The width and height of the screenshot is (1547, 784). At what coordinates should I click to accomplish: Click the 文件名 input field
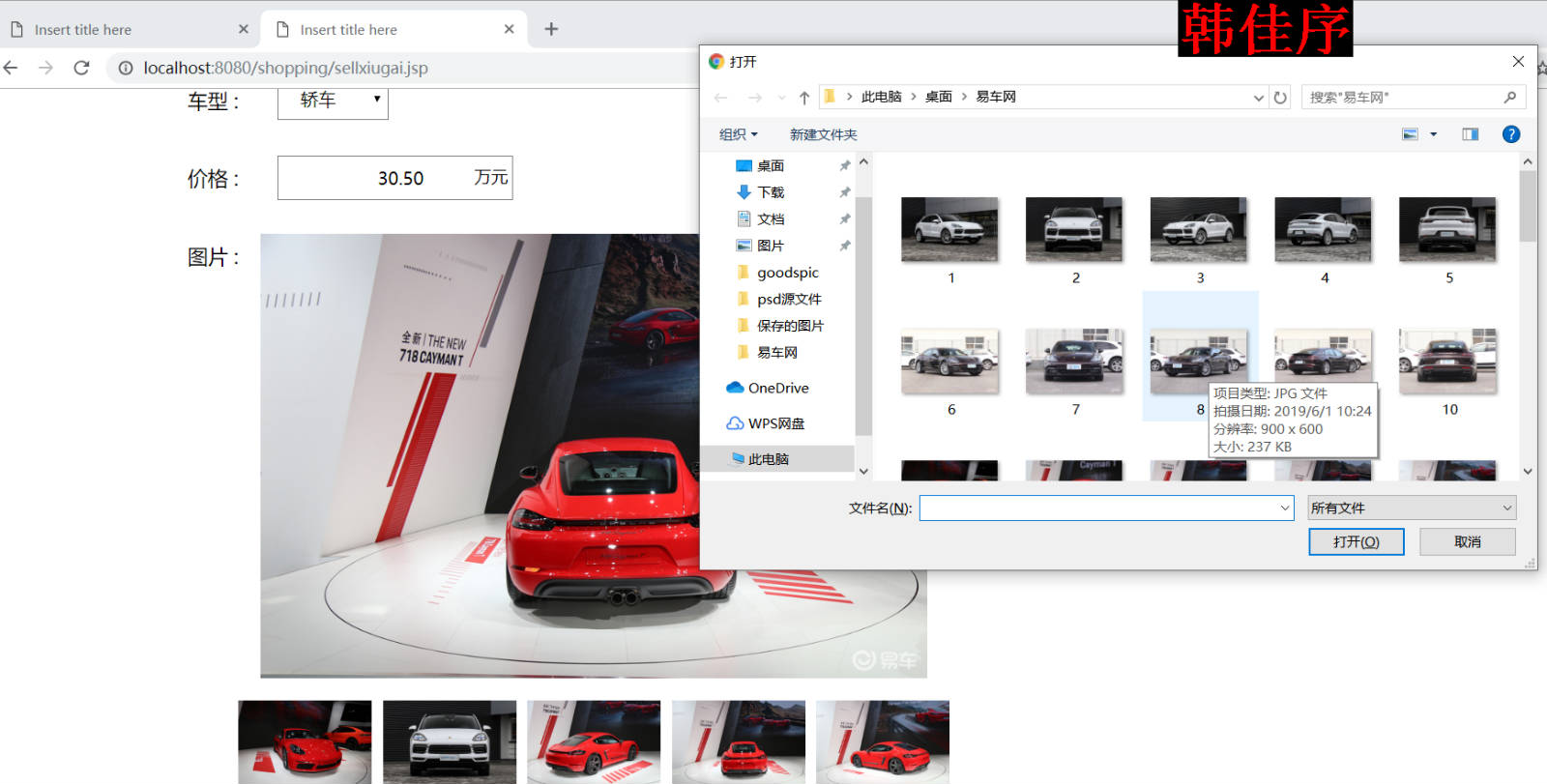[x=1106, y=508]
